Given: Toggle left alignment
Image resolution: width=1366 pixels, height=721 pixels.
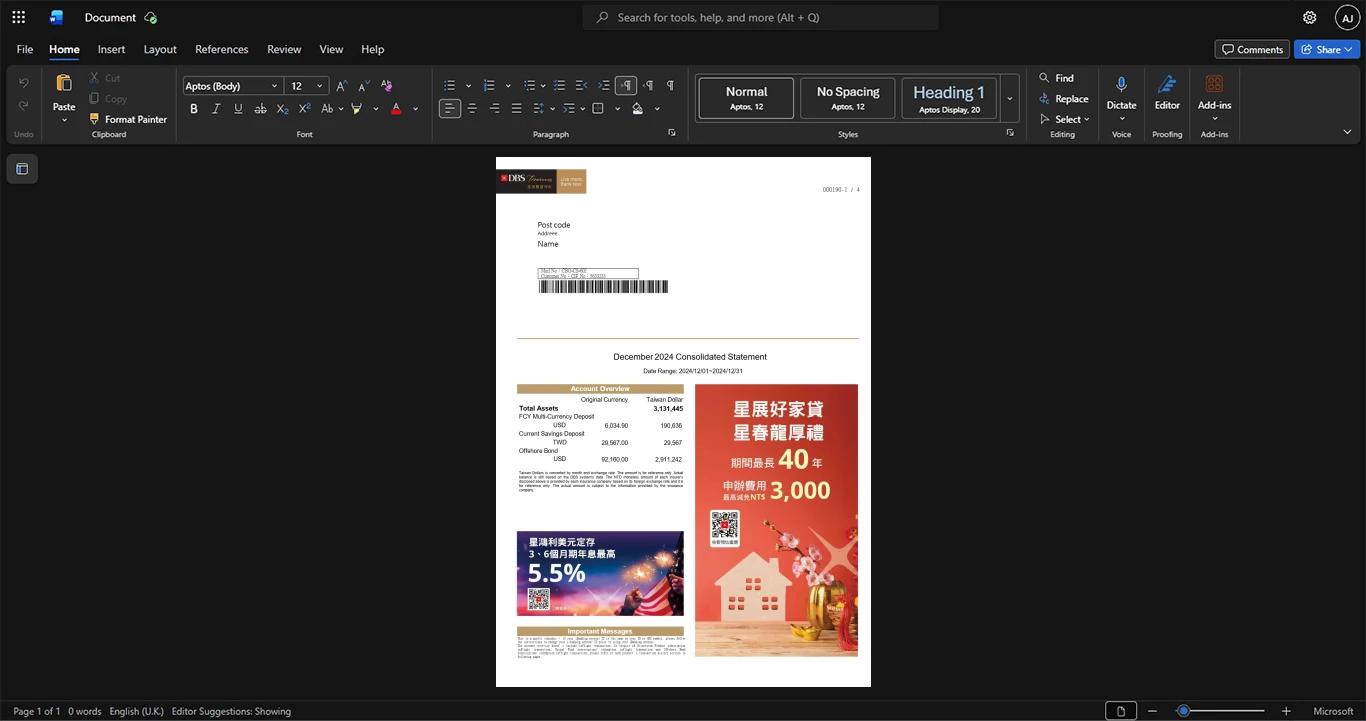Looking at the screenshot, I should [450, 108].
